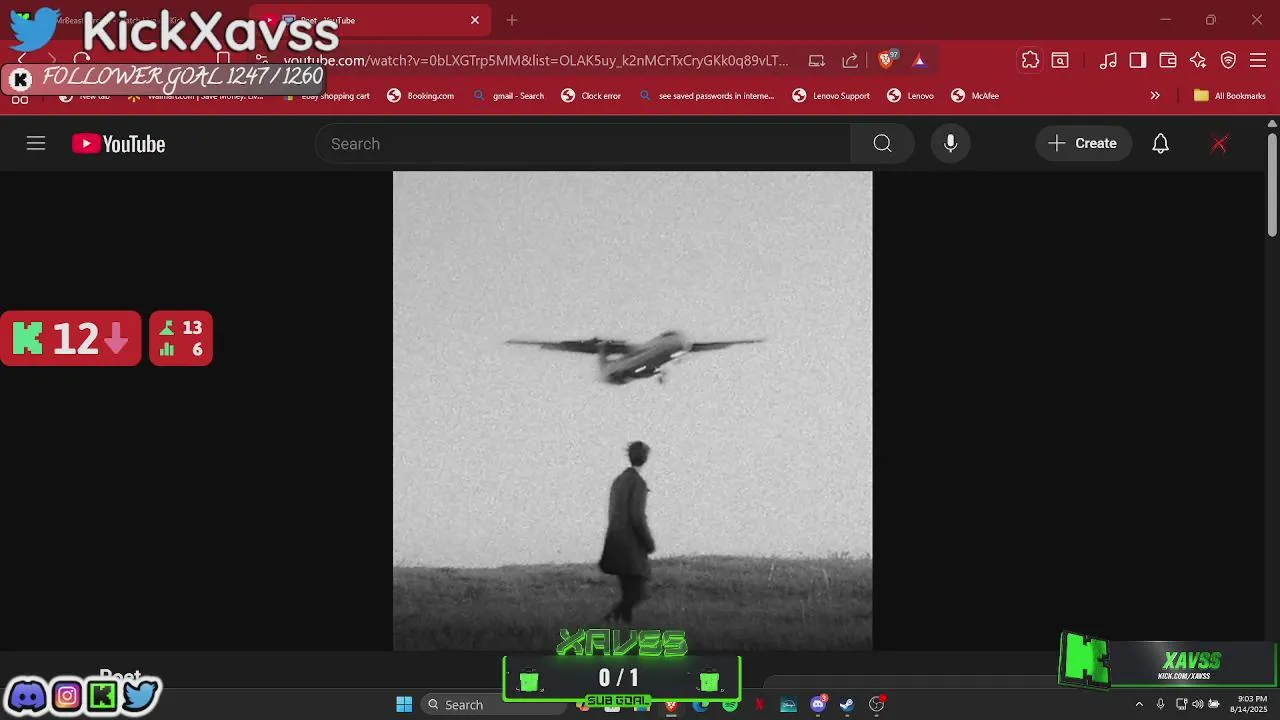The height and width of the screenshot is (720, 1280).
Task: Open Spotify from the taskbar
Action: coord(730,705)
